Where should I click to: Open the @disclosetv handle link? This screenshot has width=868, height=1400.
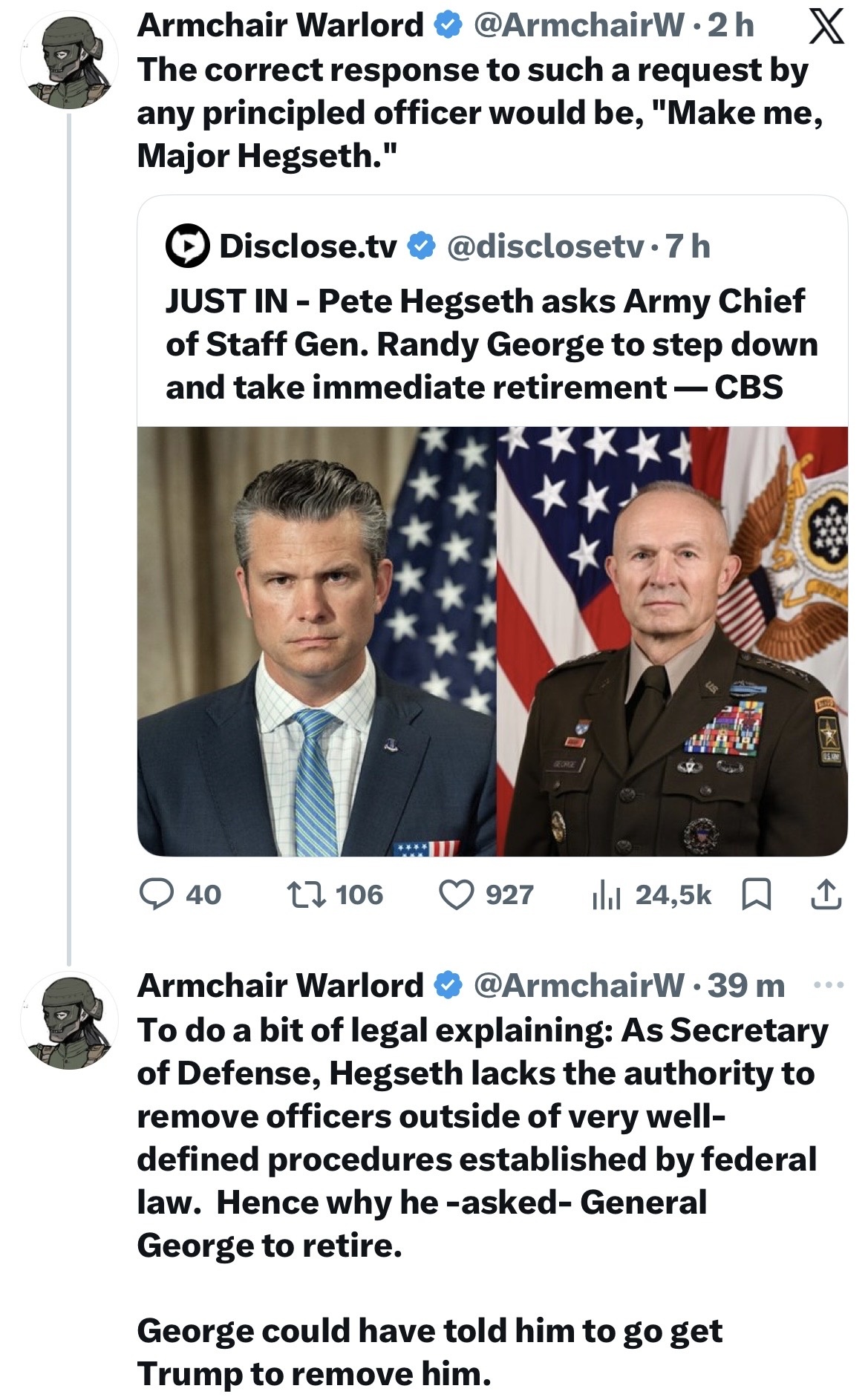coord(545,246)
